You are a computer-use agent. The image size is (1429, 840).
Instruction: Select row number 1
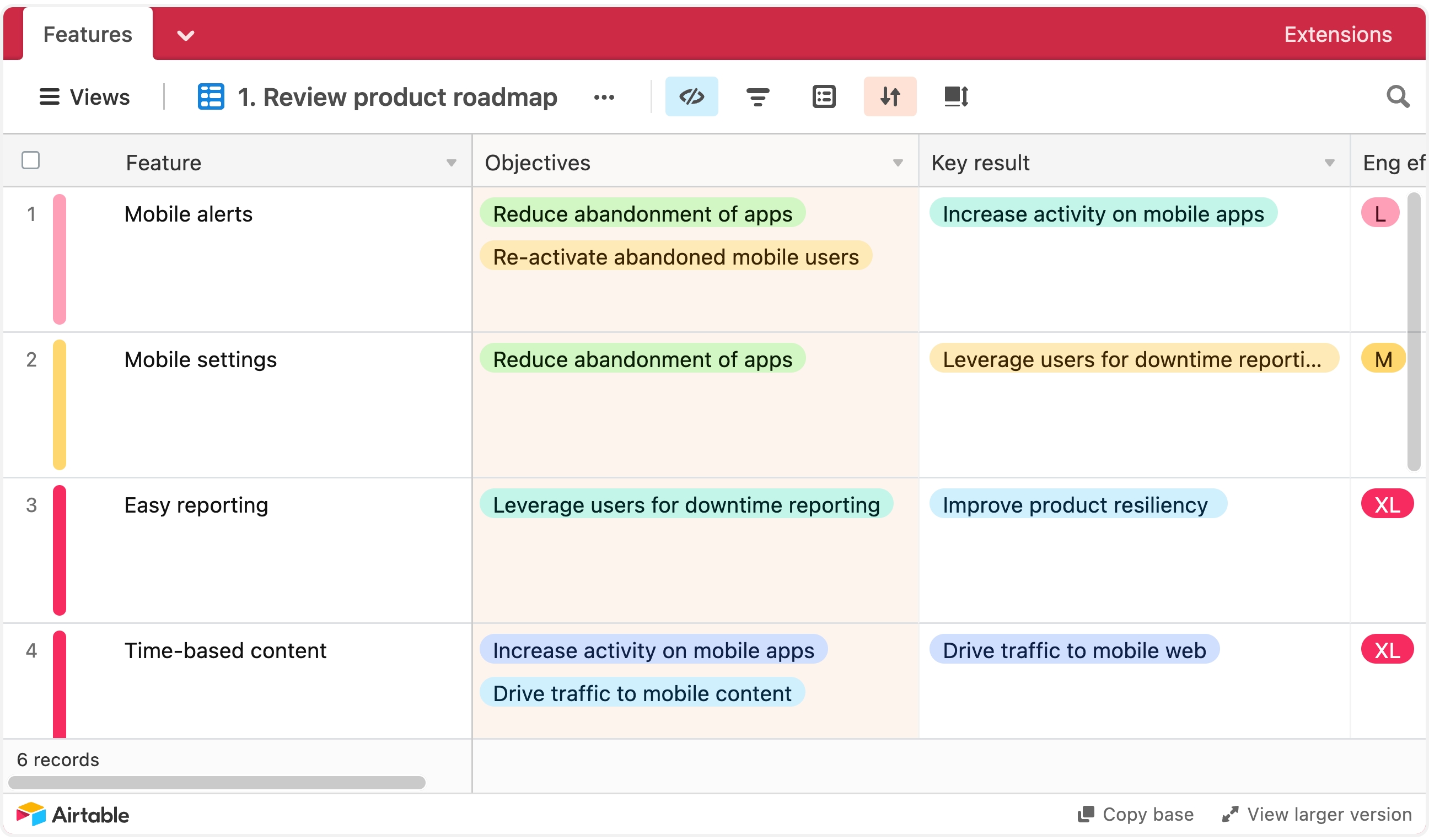(x=31, y=214)
